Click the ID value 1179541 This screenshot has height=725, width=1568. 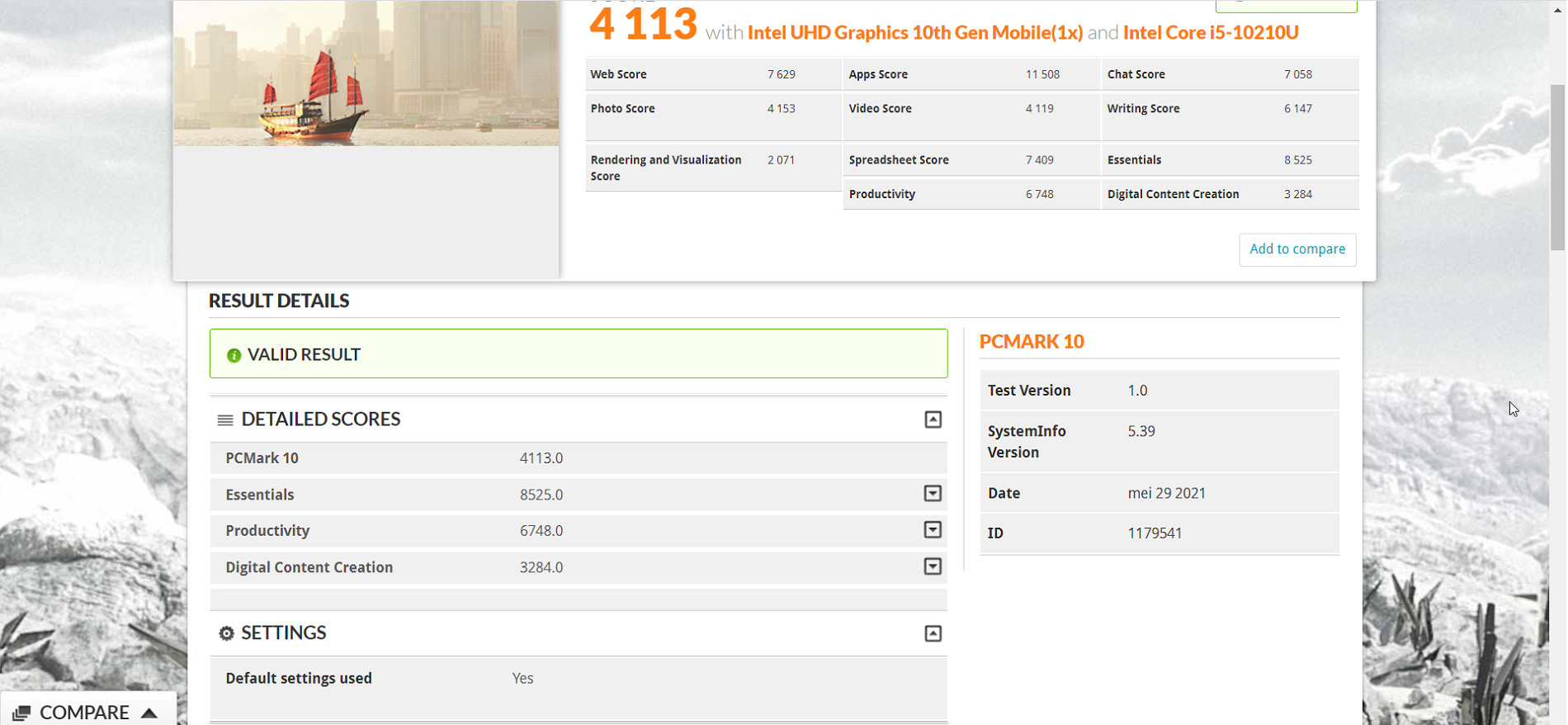point(1155,533)
